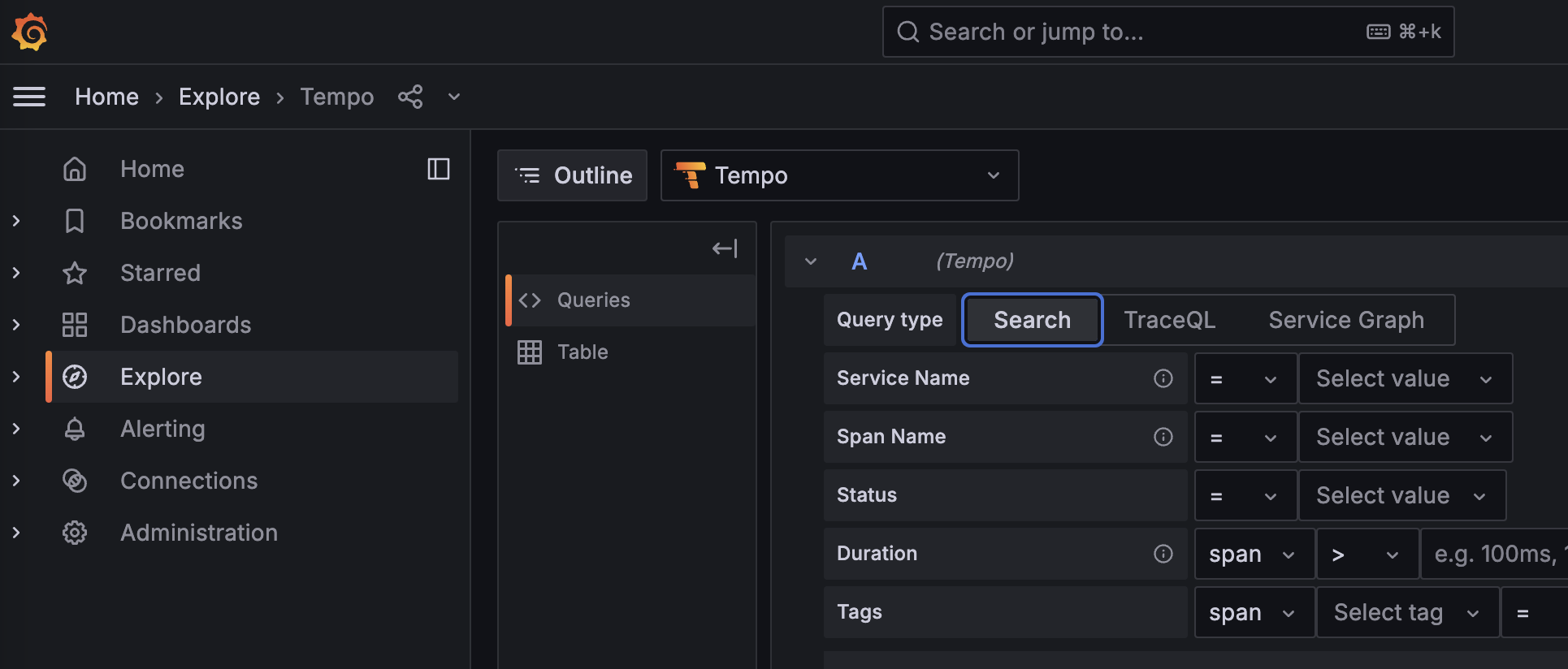Click the Explore breadcrumb
Viewport: 1568px width, 669px height.
point(219,97)
